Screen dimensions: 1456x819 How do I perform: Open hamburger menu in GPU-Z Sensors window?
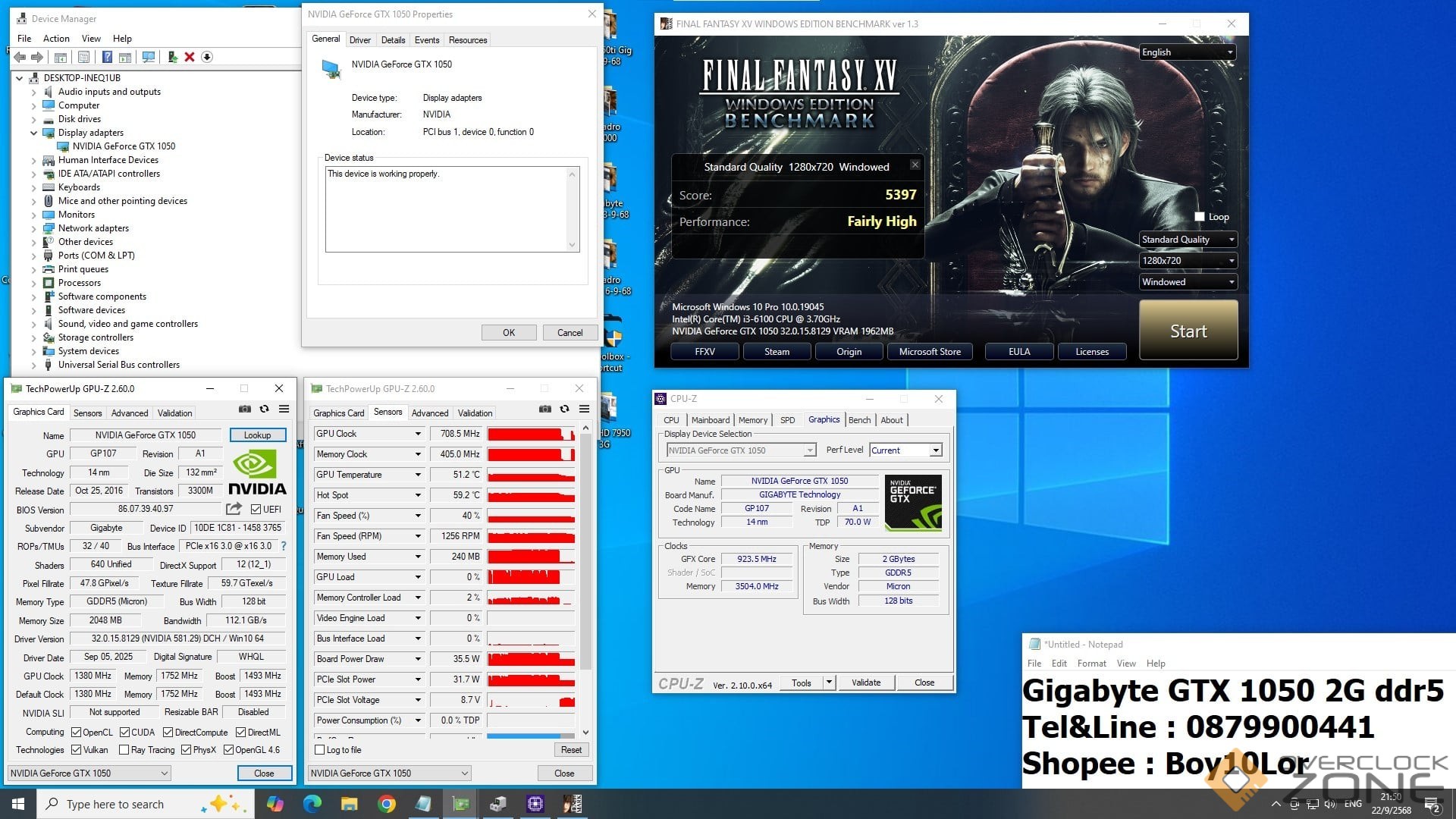tap(585, 409)
